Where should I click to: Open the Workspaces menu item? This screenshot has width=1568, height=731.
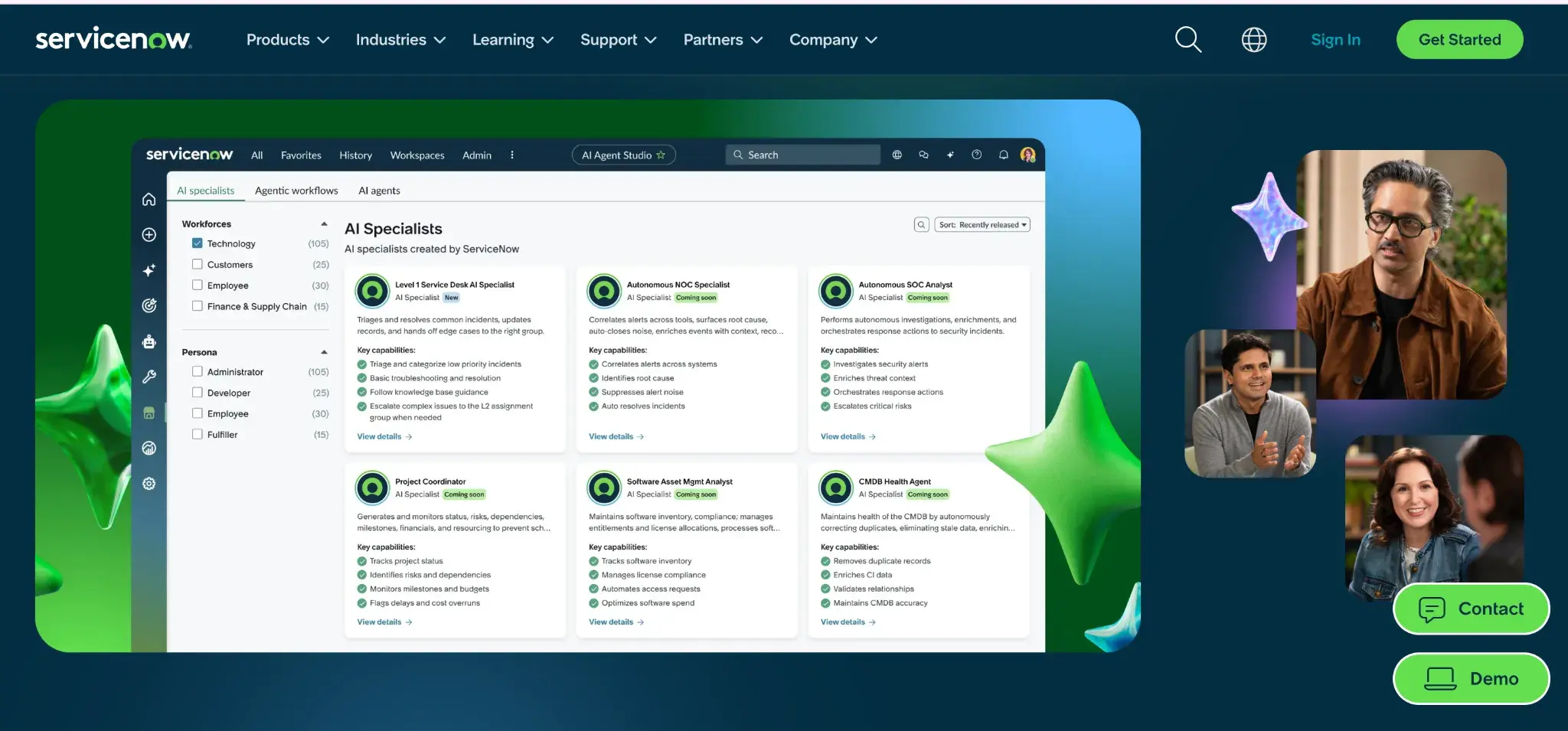tap(416, 155)
